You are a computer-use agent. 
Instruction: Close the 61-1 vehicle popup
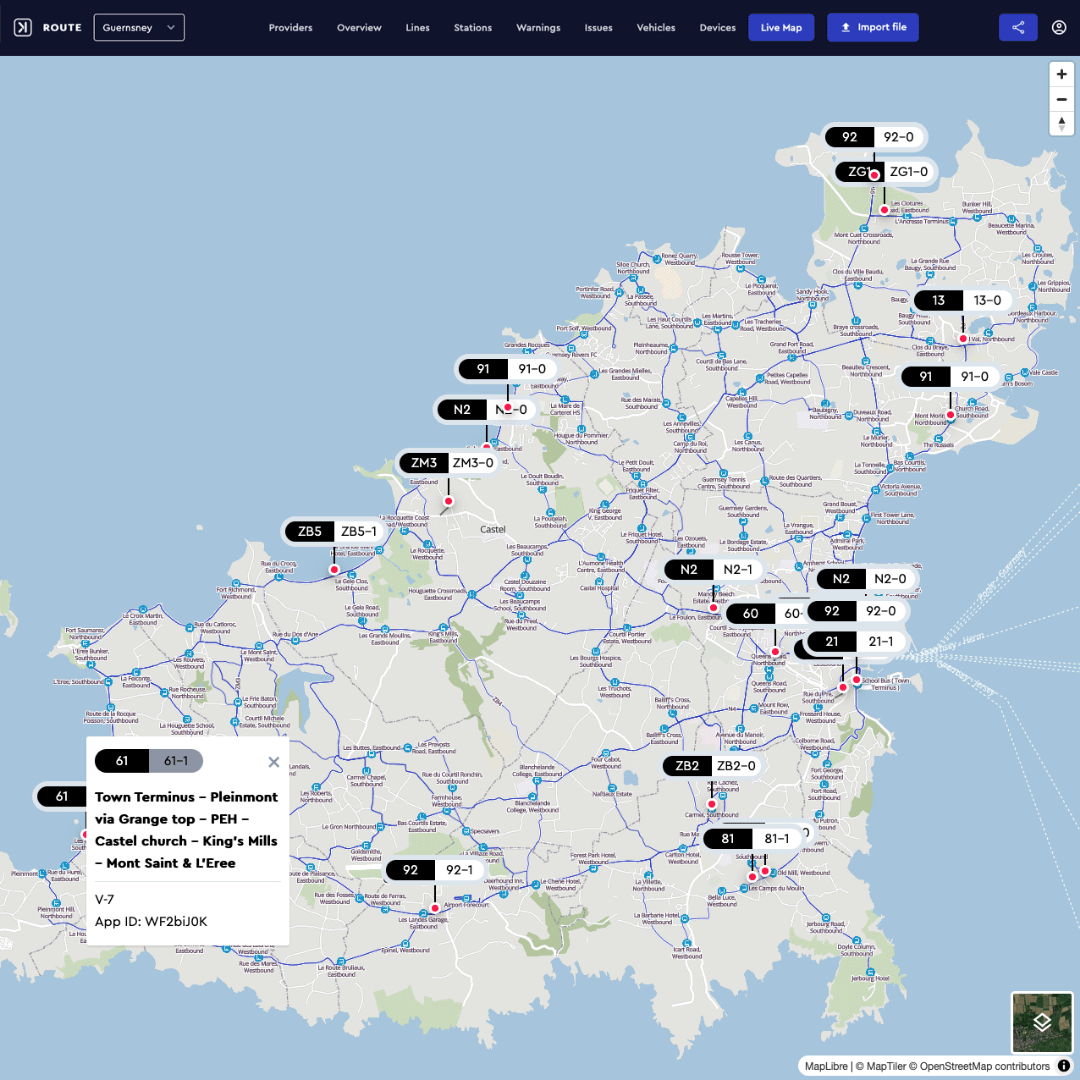pyautogui.click(x=273, y=762)
